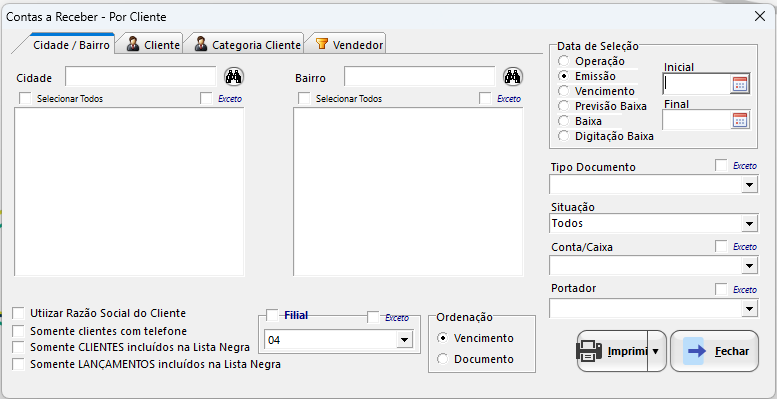Select the Emissão date radio button
Image resolution: width=777 pixels, height=399 pixels.
563,76
